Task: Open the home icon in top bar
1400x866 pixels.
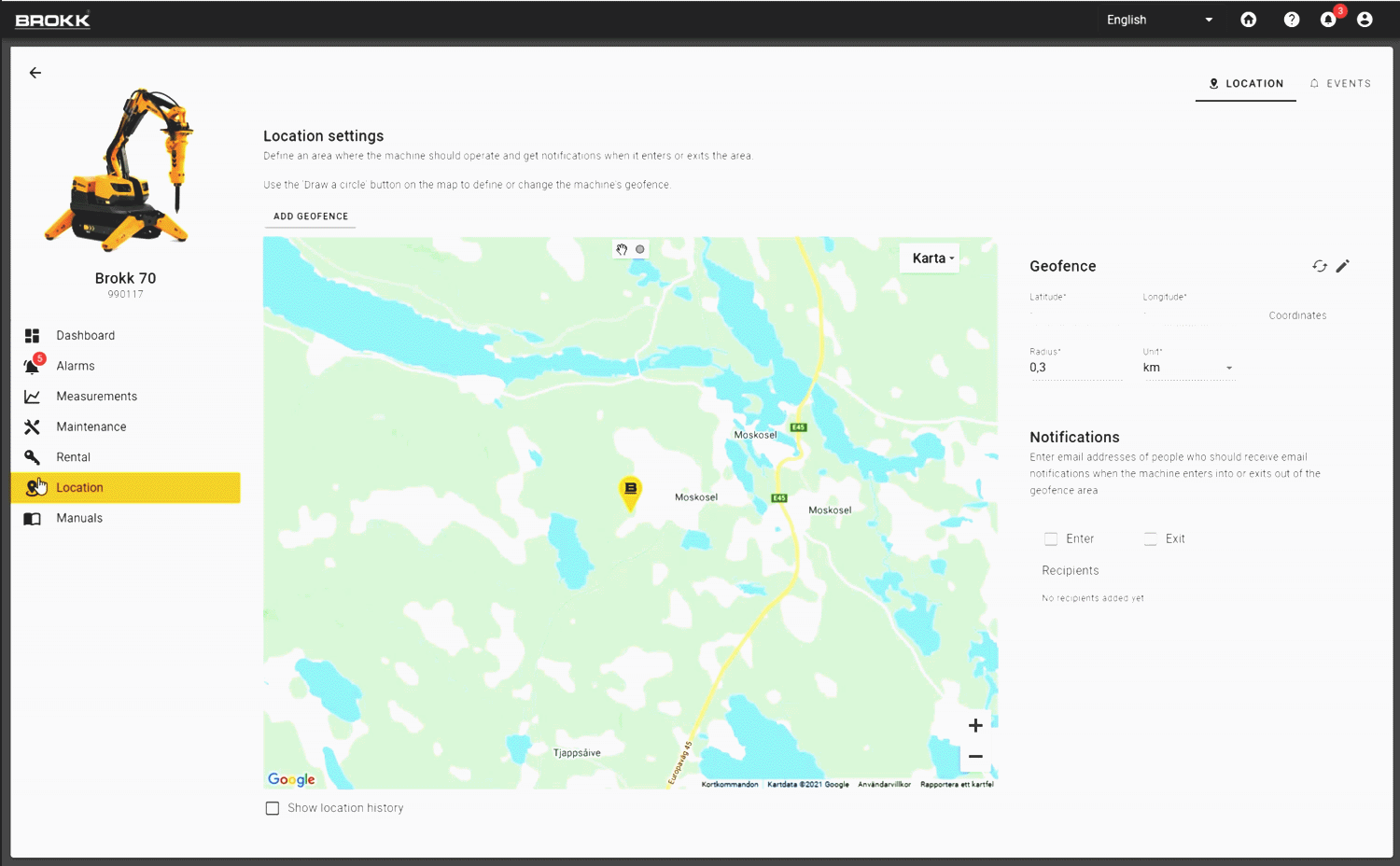Action: pyautogui.click(x=1248, y=20)
